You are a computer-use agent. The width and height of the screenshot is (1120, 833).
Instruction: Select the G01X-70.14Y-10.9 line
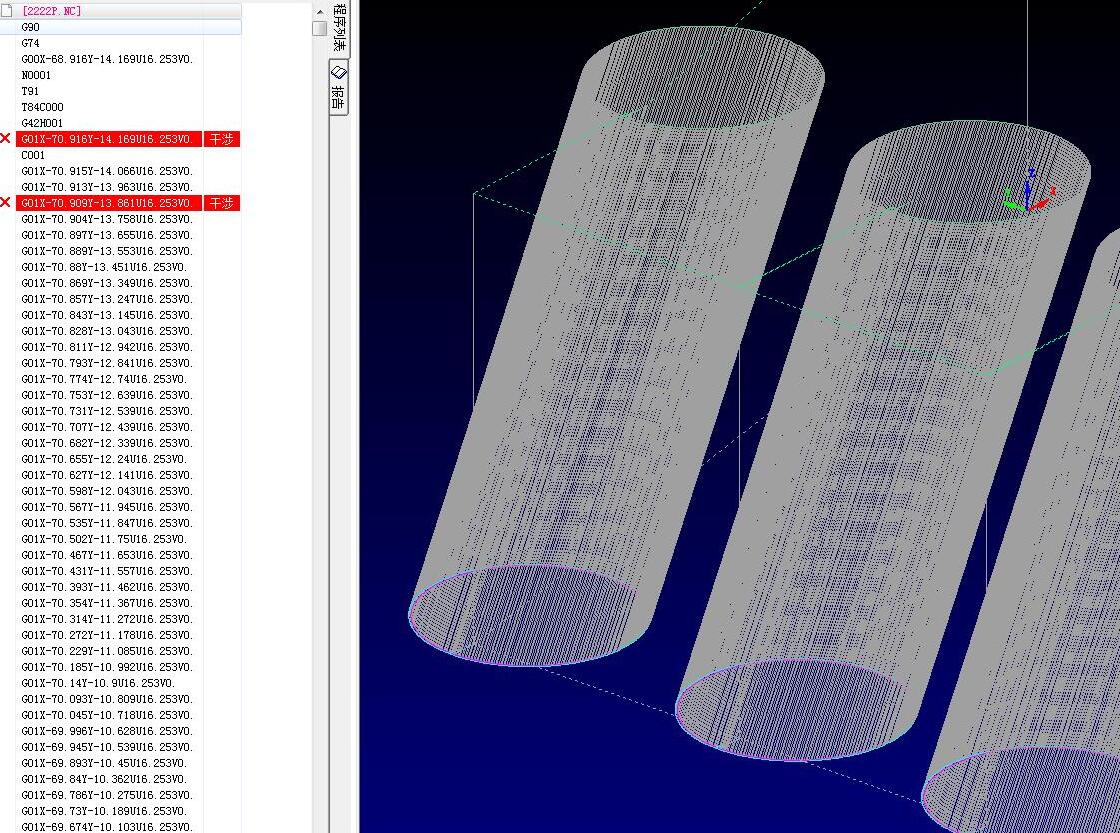point(99,683)
